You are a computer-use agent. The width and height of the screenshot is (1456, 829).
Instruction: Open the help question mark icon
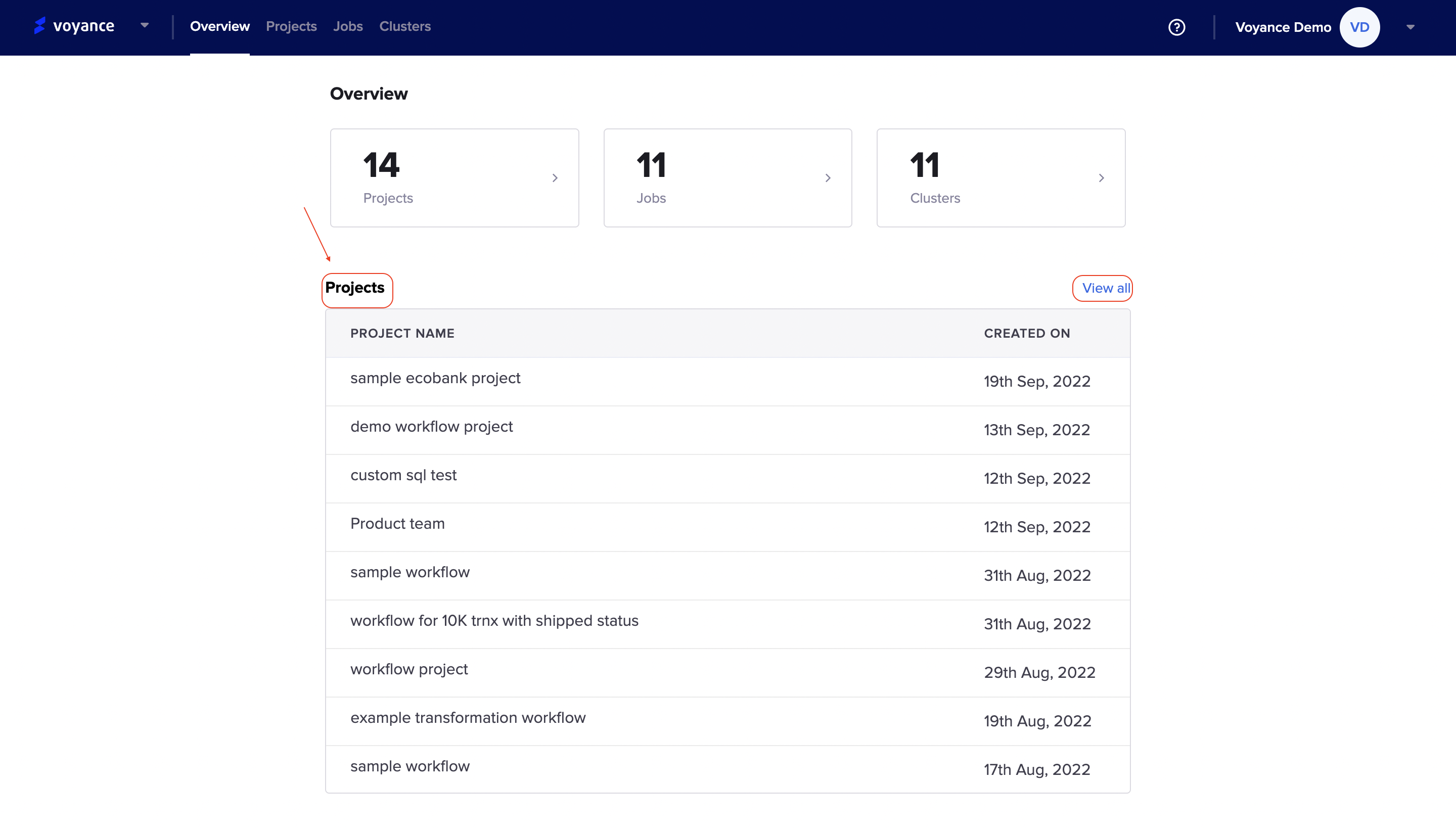1176,27
